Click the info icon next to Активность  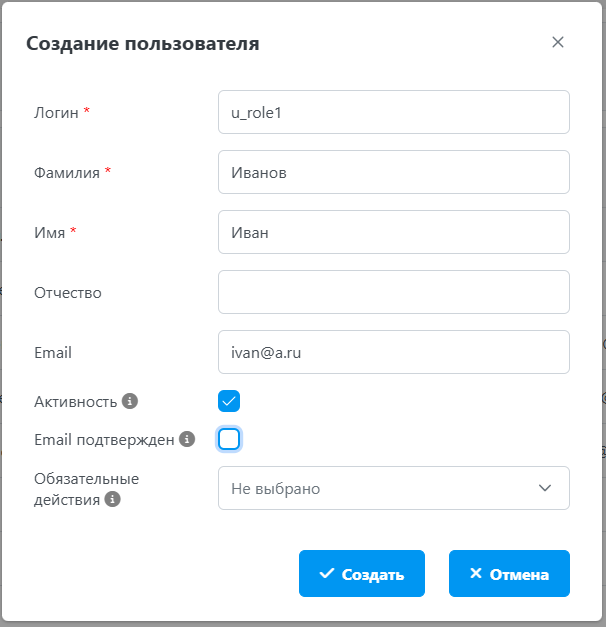point(130,401)
